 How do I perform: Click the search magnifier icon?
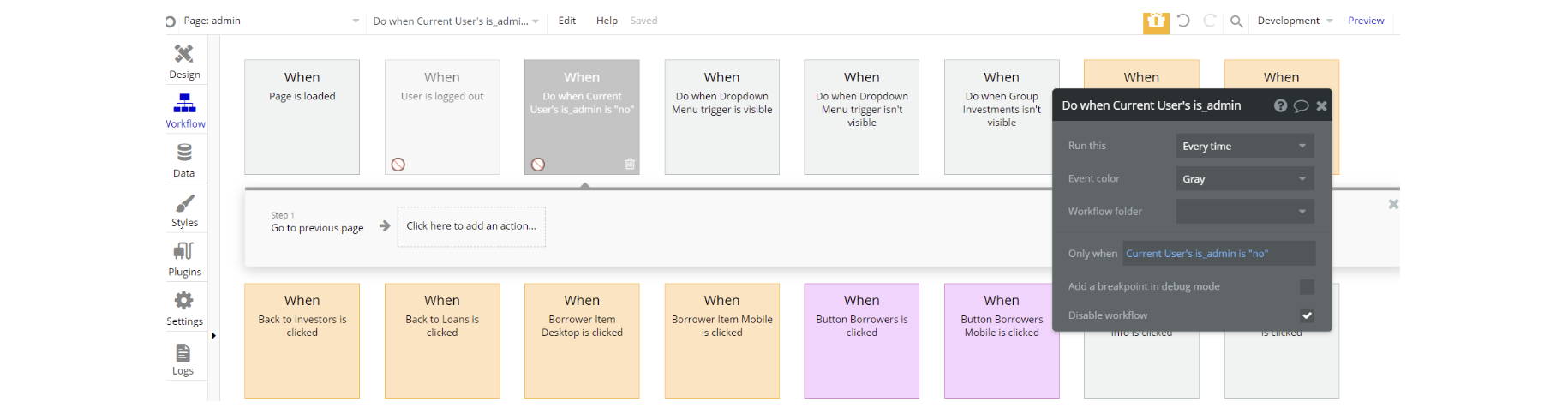coord(1236,21)
